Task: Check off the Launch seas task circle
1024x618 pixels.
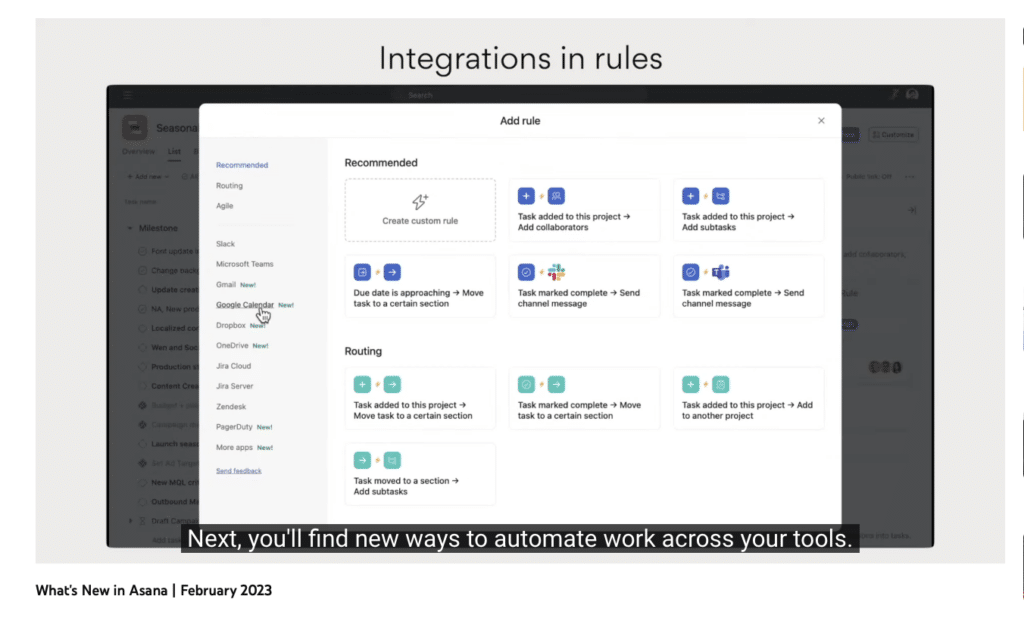Action: click(x=142, y=444)
